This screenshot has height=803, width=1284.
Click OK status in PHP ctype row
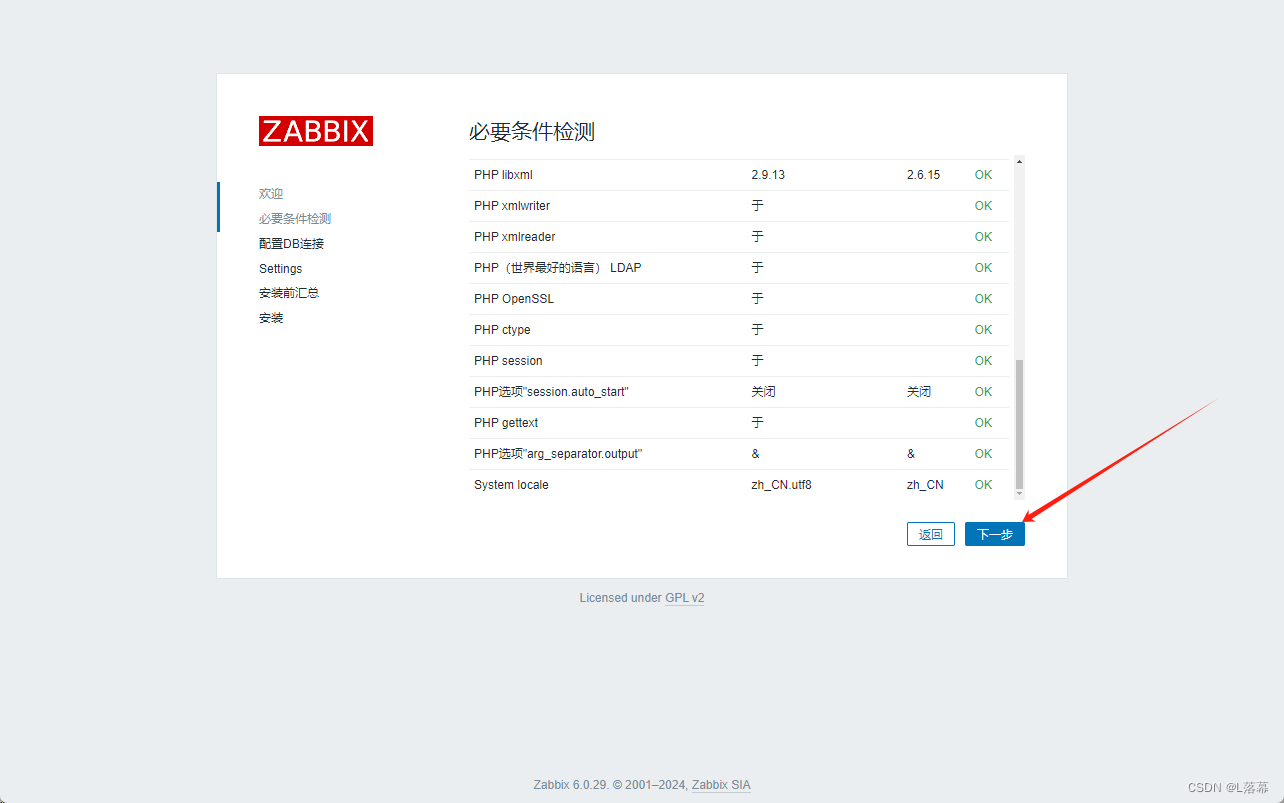(984, 330)
